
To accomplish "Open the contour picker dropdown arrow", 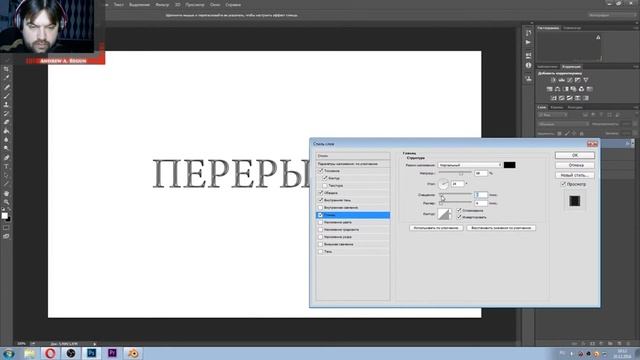I will click(x=450, y=214).
